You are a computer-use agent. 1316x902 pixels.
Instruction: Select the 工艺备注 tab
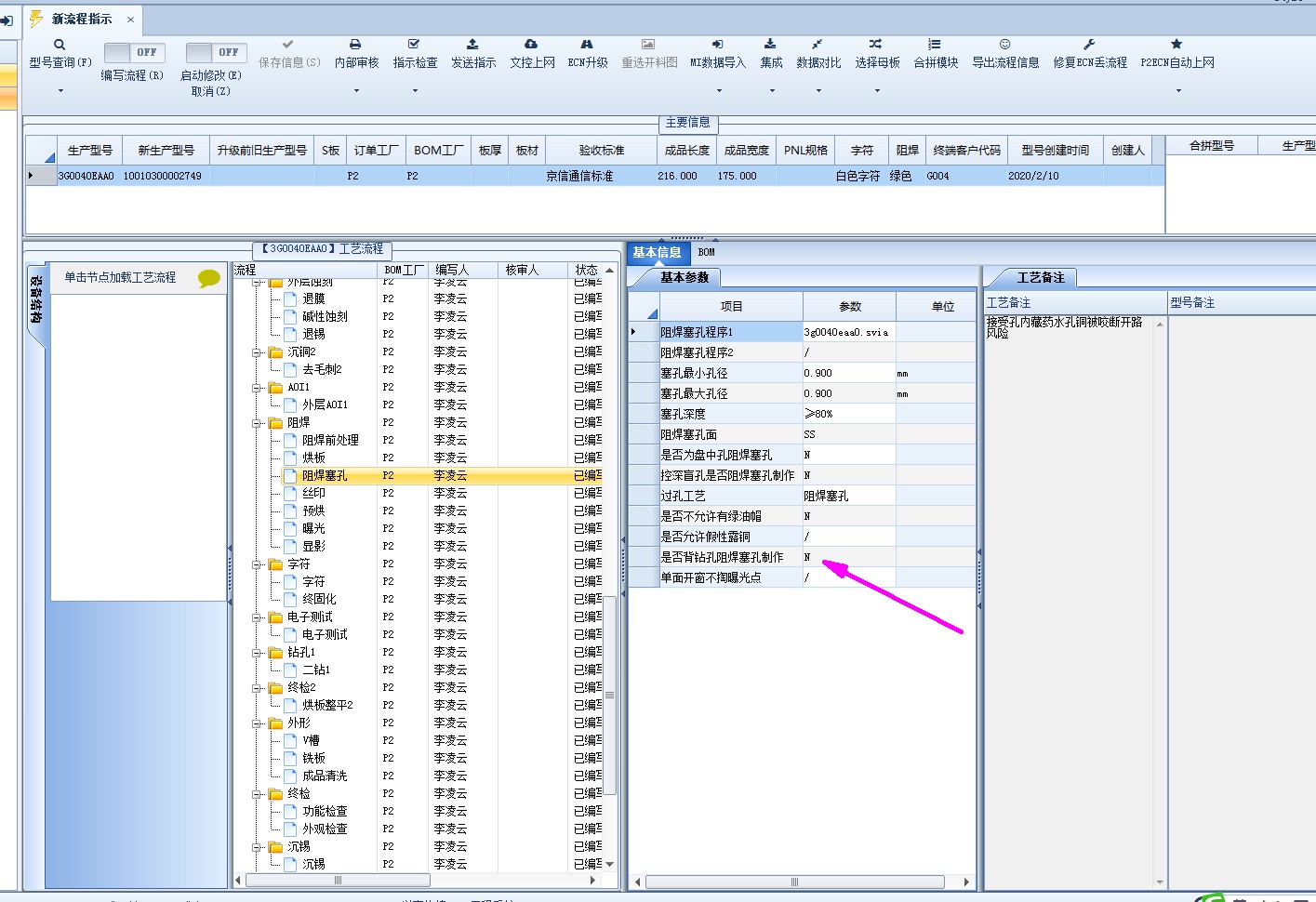coord(1040,277)
